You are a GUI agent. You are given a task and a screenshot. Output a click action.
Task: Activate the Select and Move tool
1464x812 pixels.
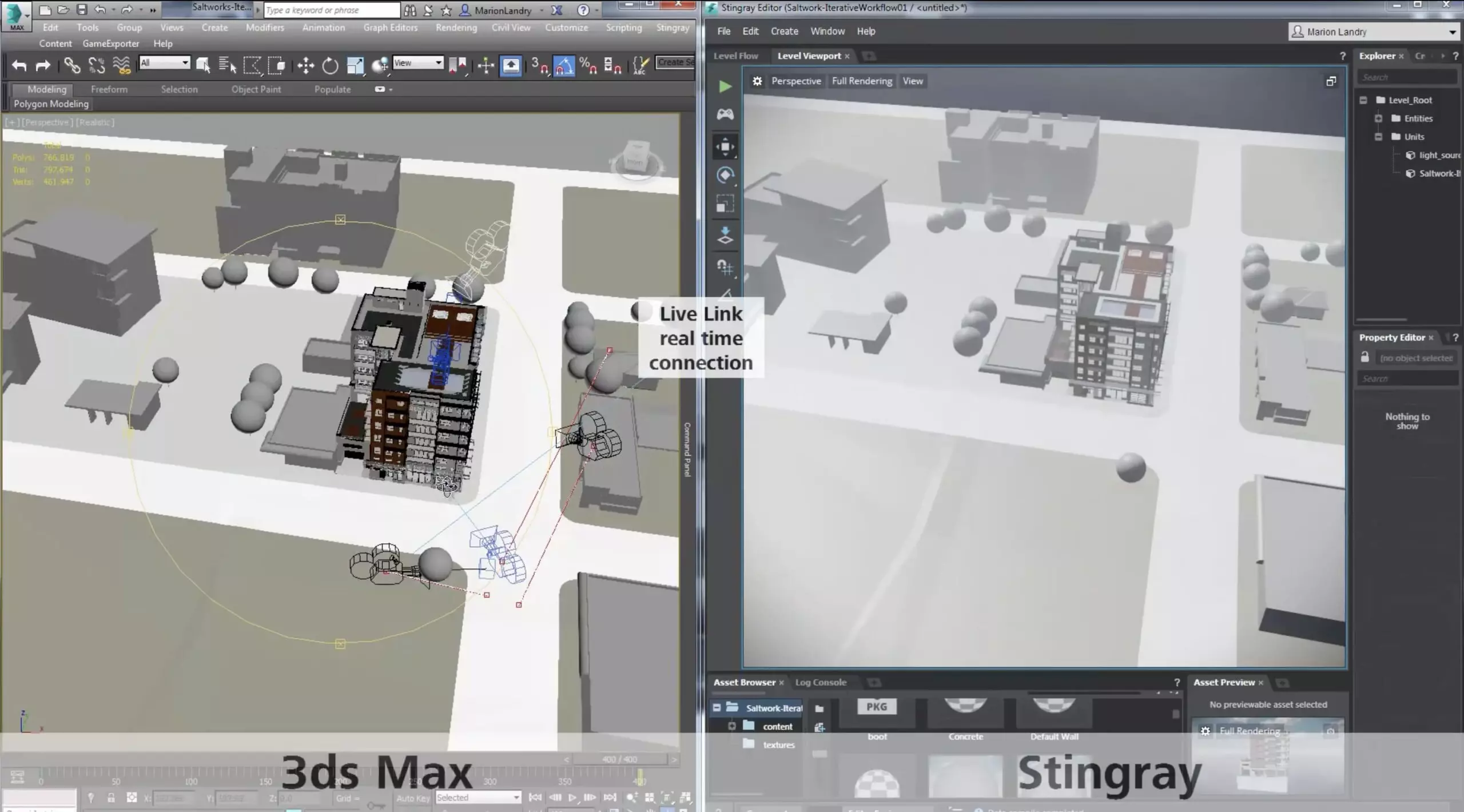[x=305, y=65]
